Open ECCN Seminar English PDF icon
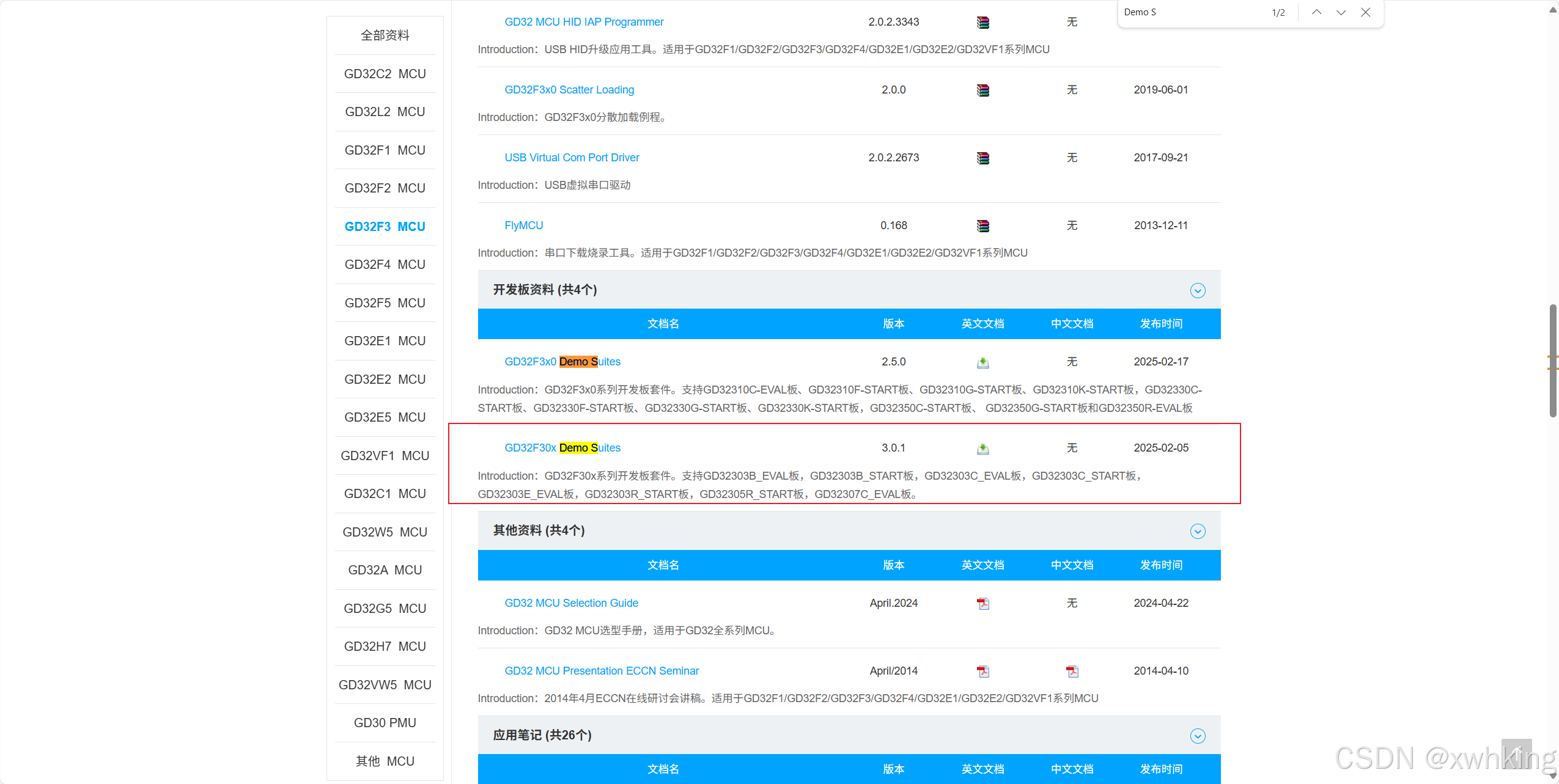This screenshot has width=1559, height=784. coord(982,672)
